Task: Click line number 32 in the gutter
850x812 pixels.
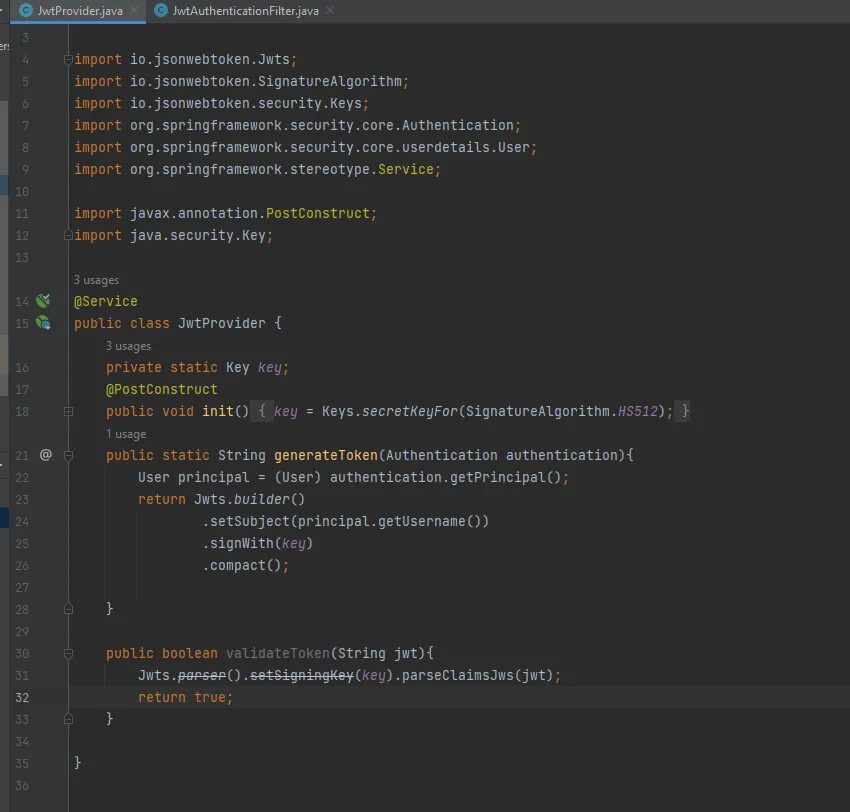Action: pos(23,697)
